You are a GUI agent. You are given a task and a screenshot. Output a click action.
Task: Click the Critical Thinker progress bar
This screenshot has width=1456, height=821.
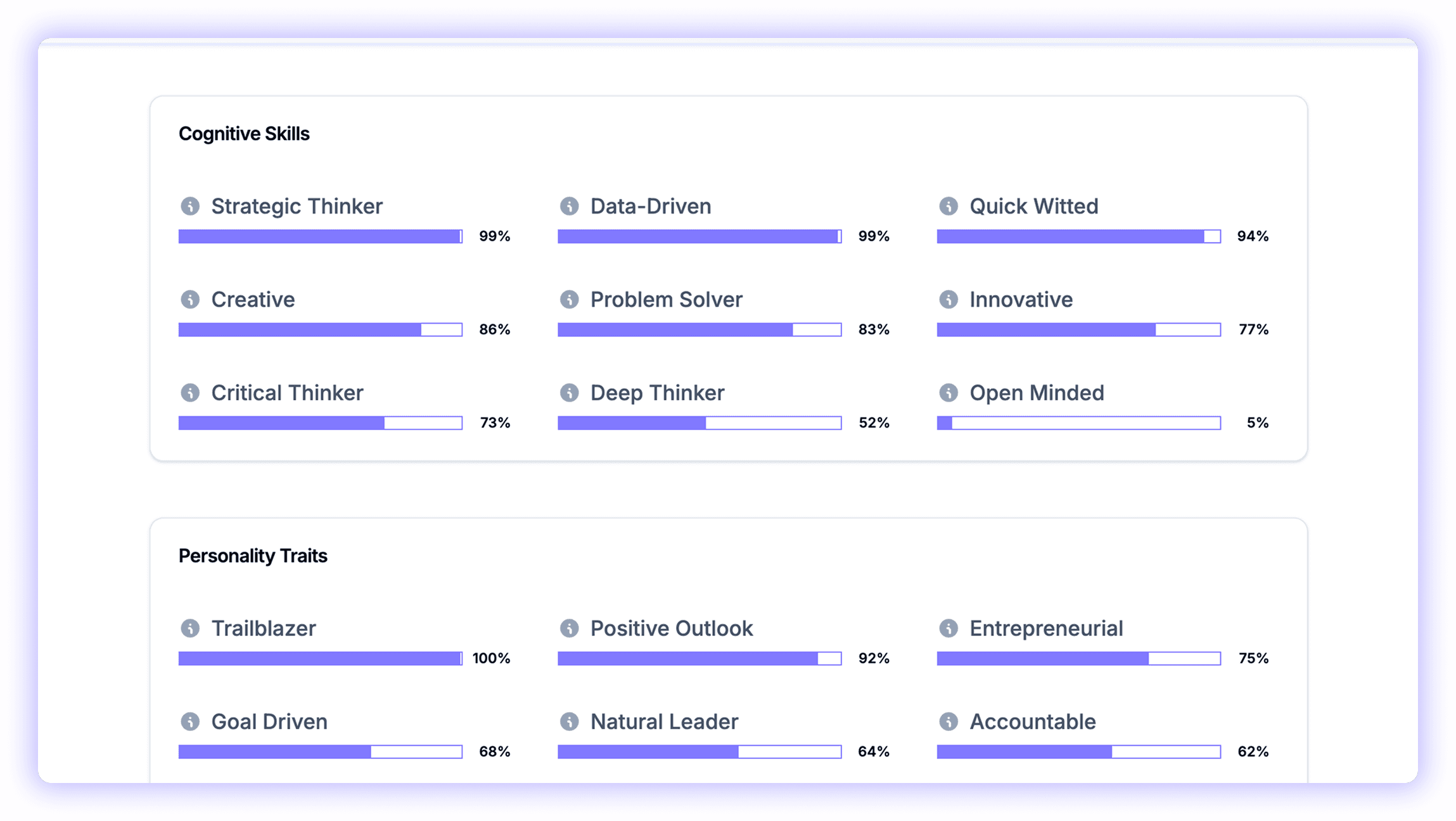click(x=320, y=423)
